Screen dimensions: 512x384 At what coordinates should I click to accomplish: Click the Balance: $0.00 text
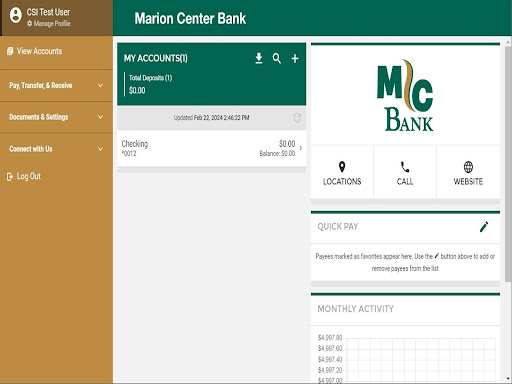tap(277, 153)
